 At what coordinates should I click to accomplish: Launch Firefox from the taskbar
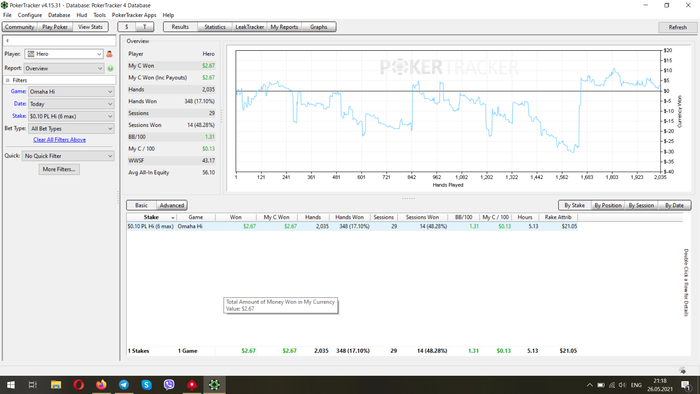pyautogui.click(x=101, y=385)
